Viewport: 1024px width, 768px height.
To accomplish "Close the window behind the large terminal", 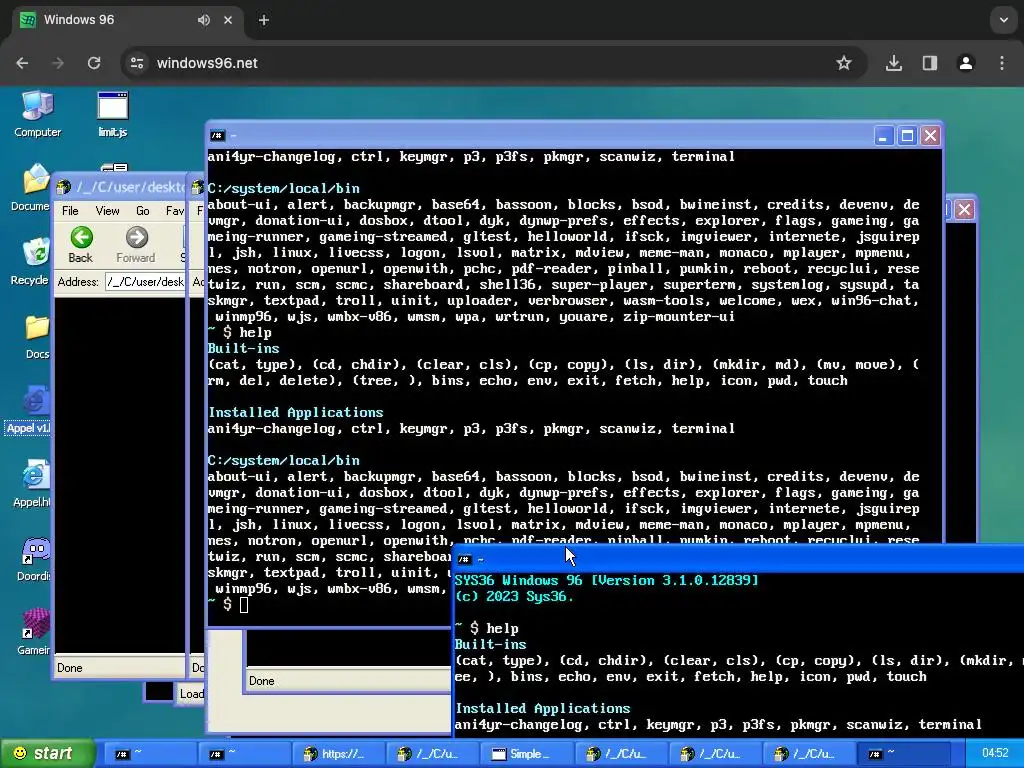I will coord(965,210).
